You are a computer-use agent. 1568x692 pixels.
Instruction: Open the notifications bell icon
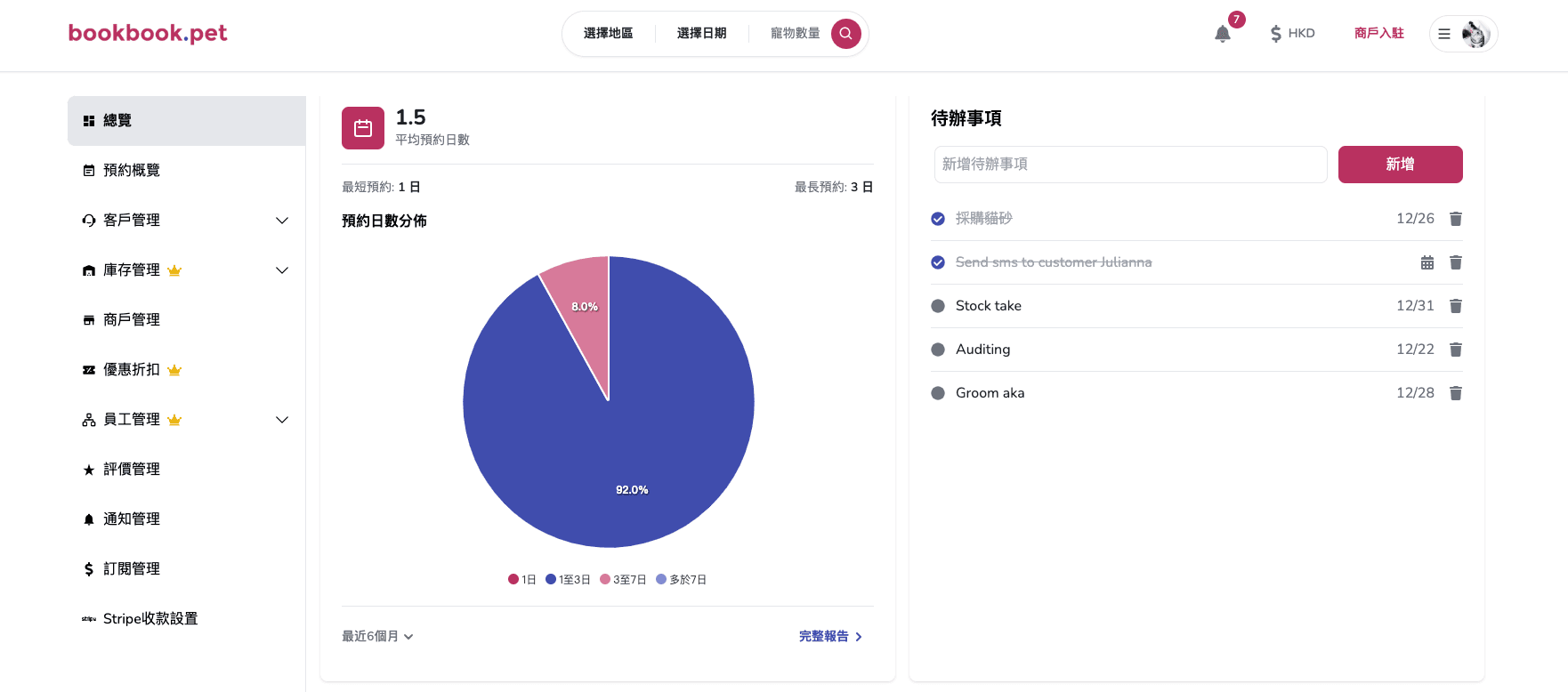(x=1223, y=34)
